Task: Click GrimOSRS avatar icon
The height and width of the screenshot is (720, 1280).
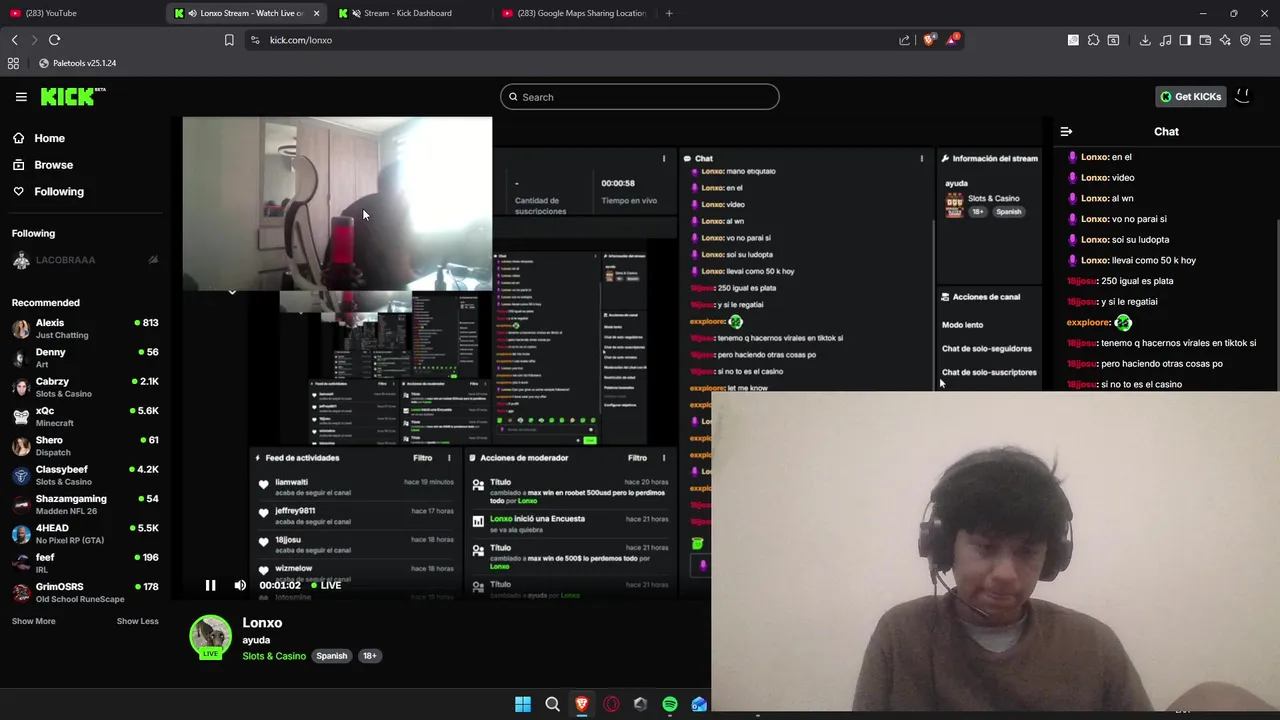Action: [21, 593]
